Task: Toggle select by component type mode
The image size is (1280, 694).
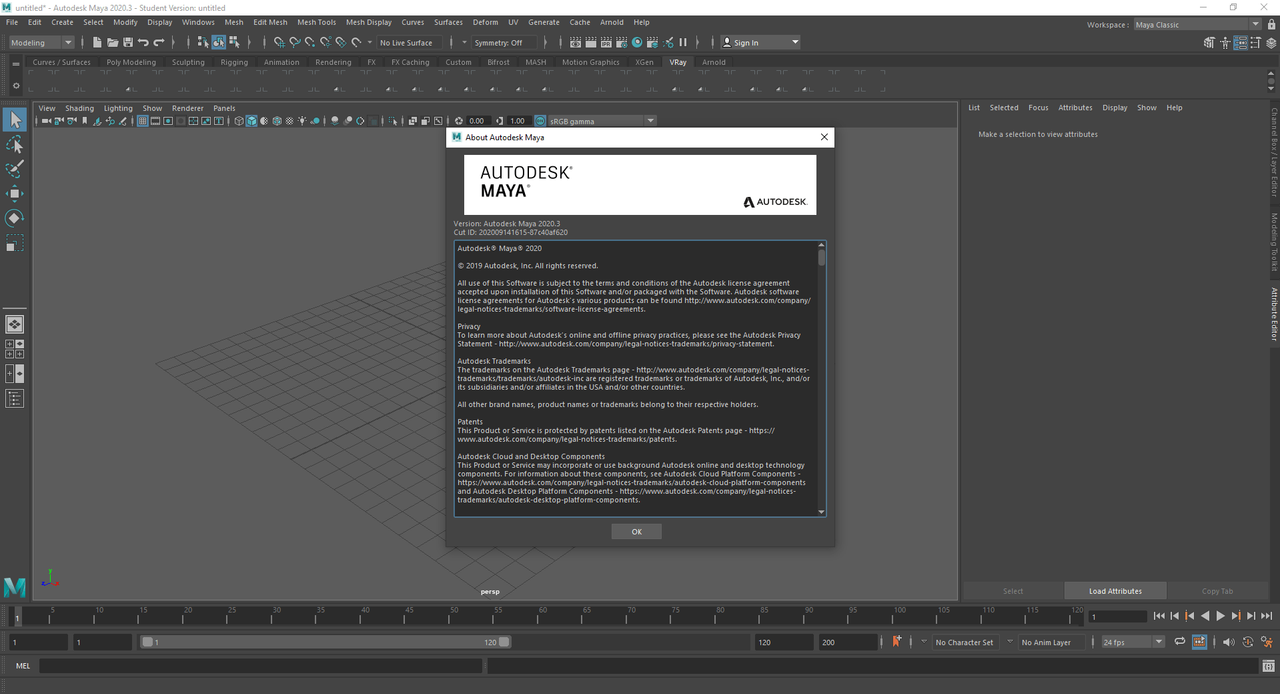Action: pyautogui.click(x=234, y=42)
